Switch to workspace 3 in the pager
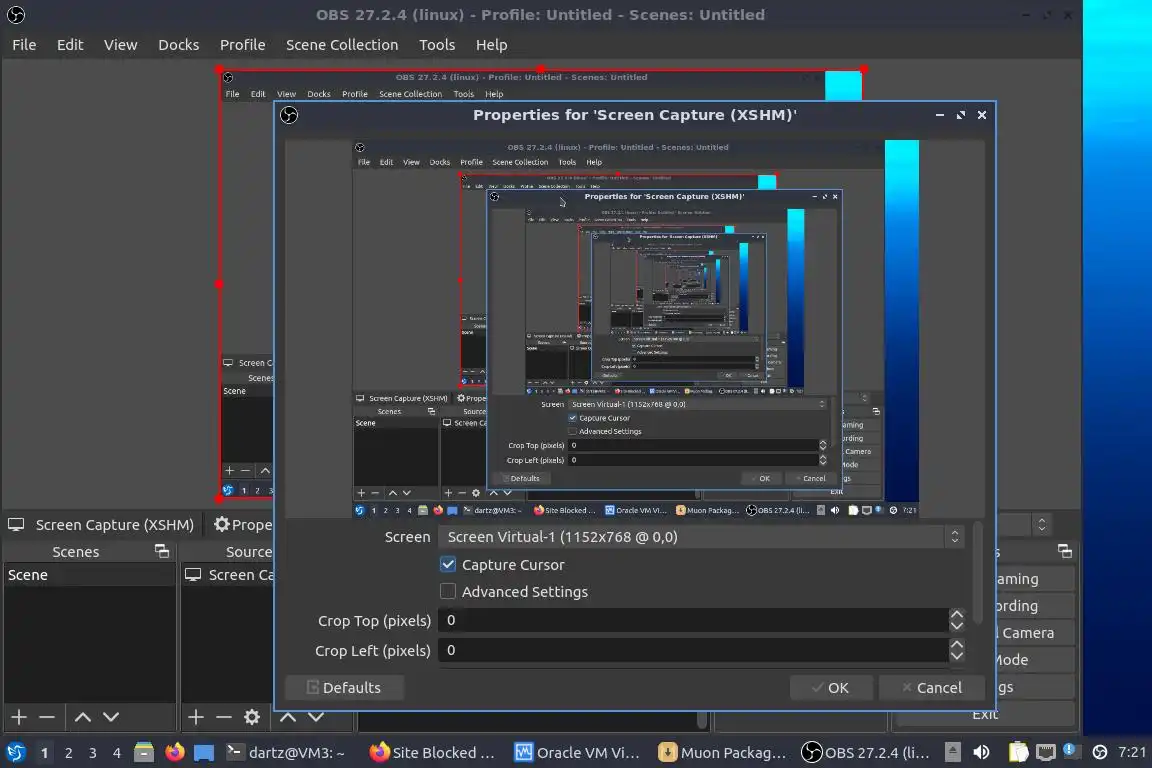The width and height of the screenshot is (1152, 768). pyautogui.click(x=93, y=753)
